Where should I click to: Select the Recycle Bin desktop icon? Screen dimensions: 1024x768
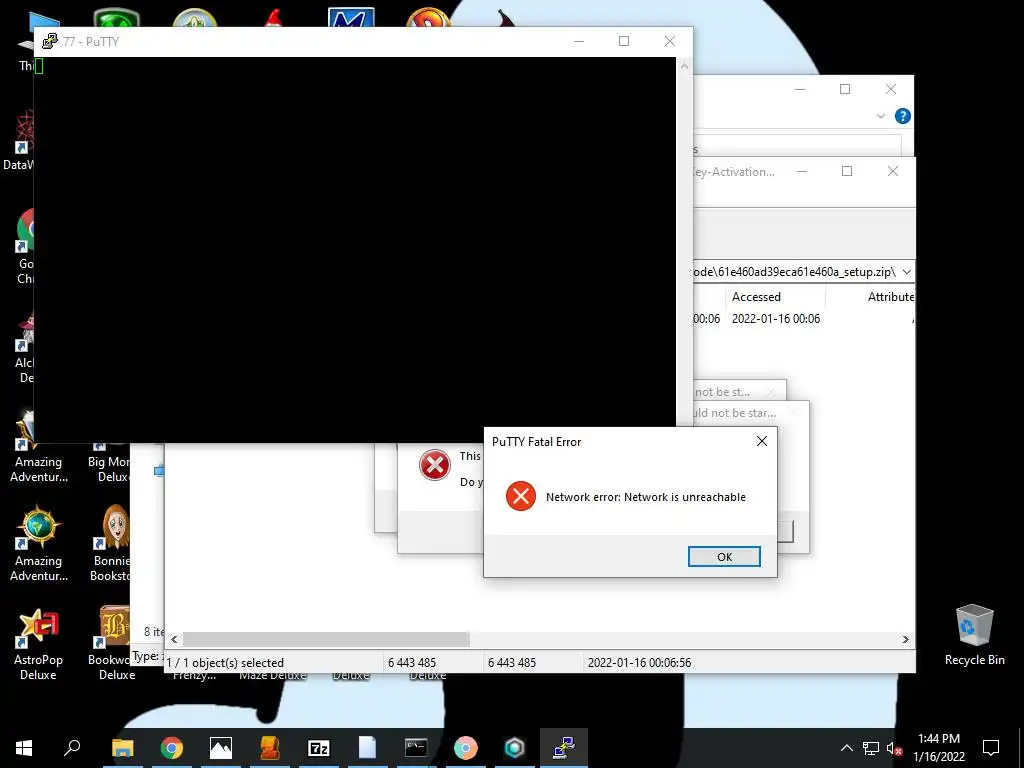(x=974, y=635)
